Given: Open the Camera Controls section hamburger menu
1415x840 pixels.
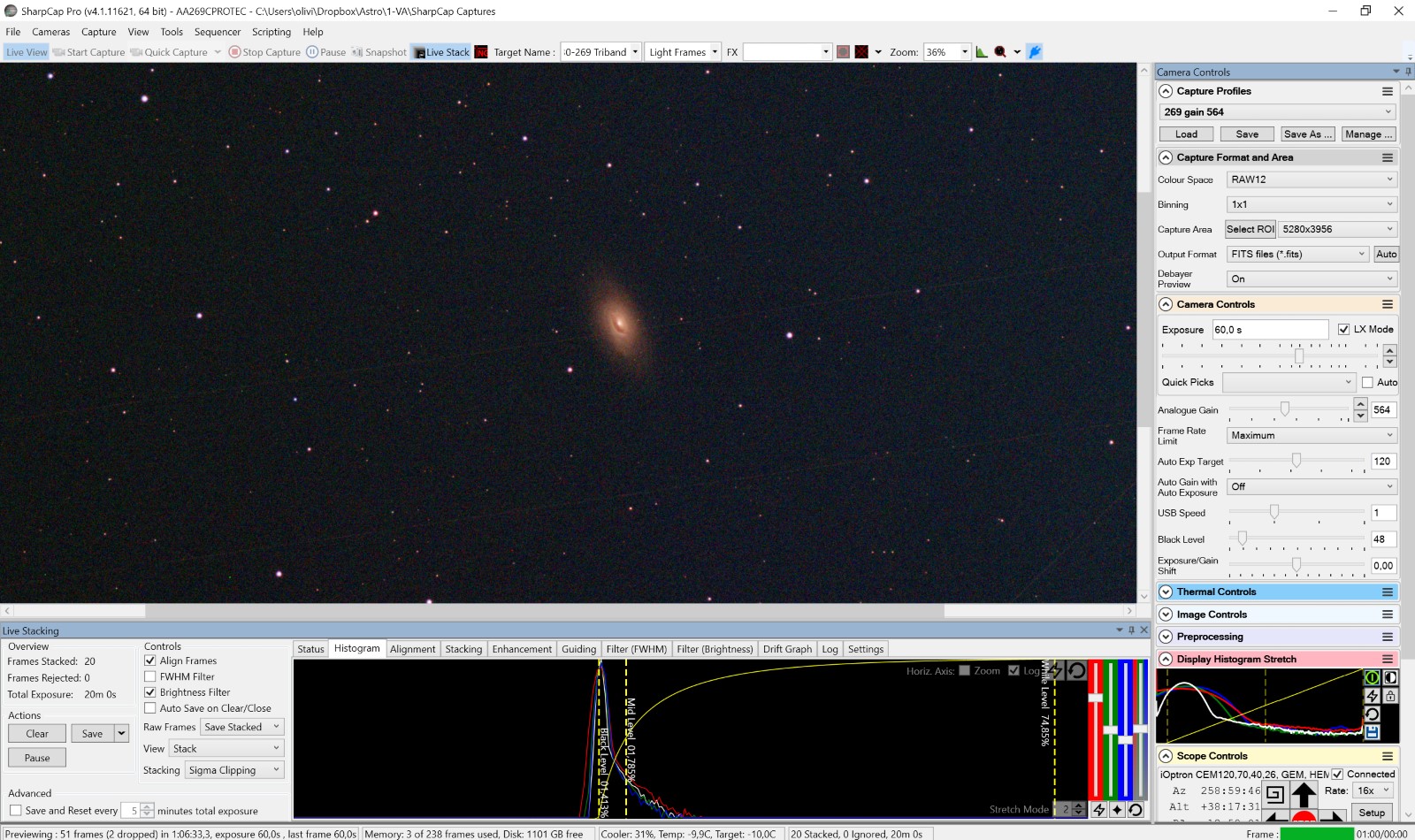Looking at the screenshot, I should click(1387, 304).
